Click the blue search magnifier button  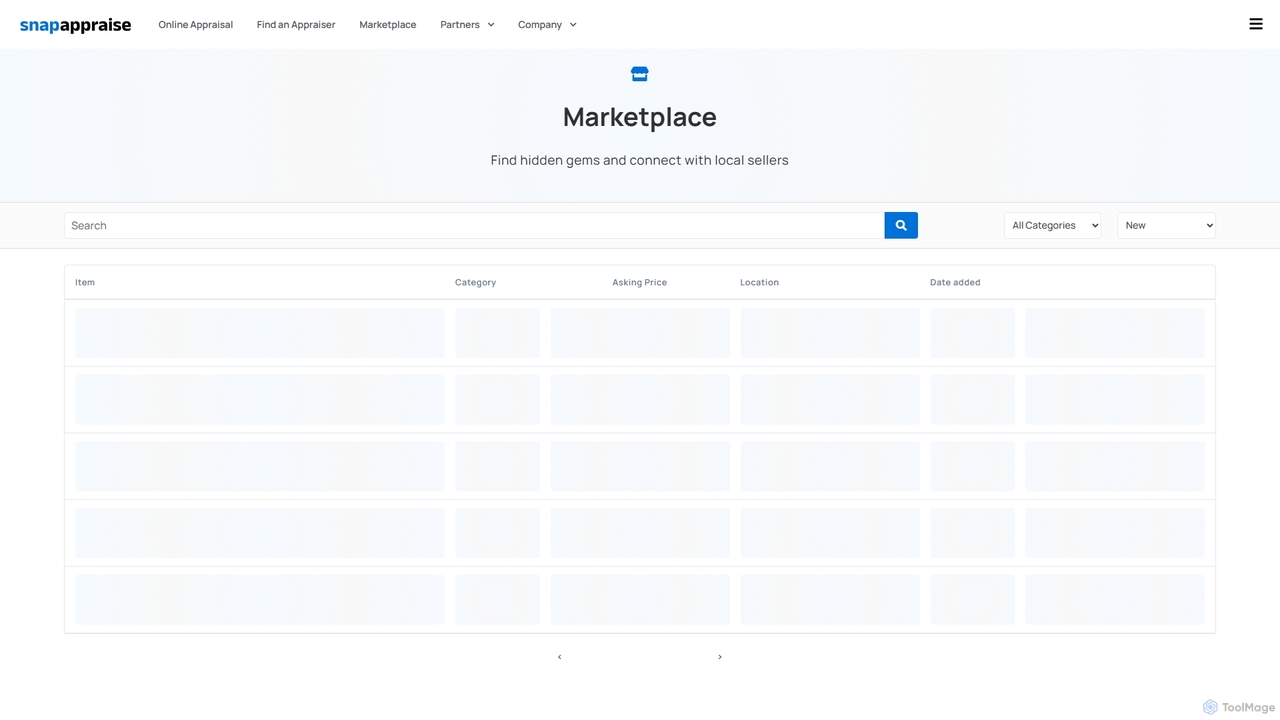(901, 225)
